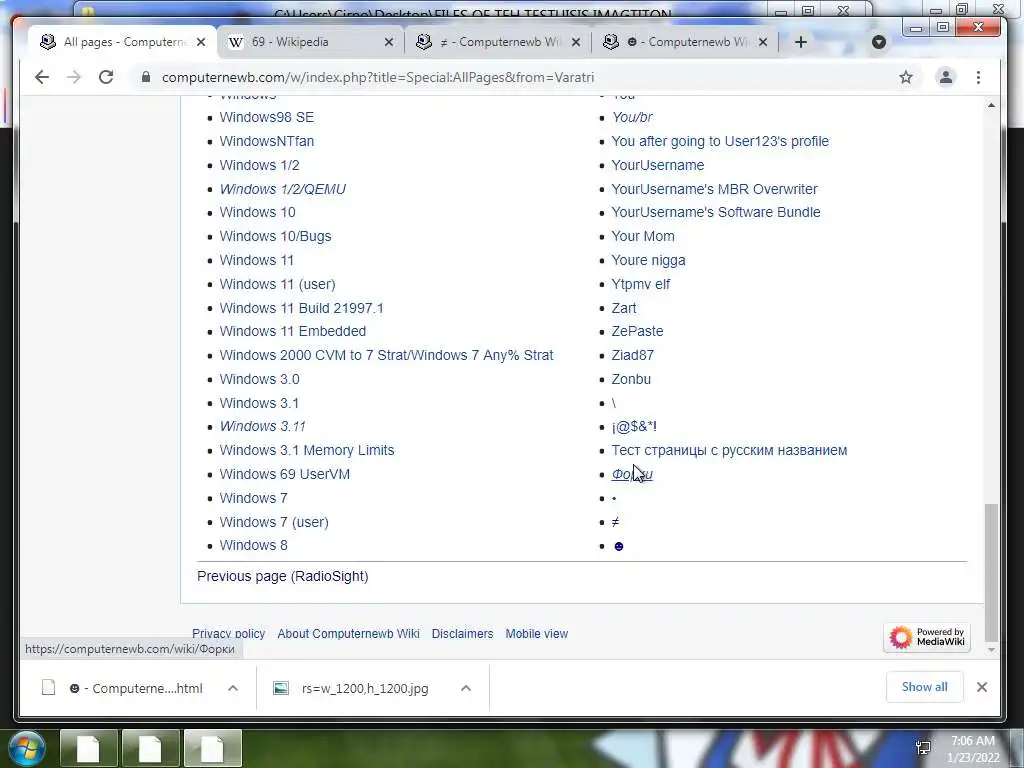Click the scrollbar down arrow

coord(991,650)
